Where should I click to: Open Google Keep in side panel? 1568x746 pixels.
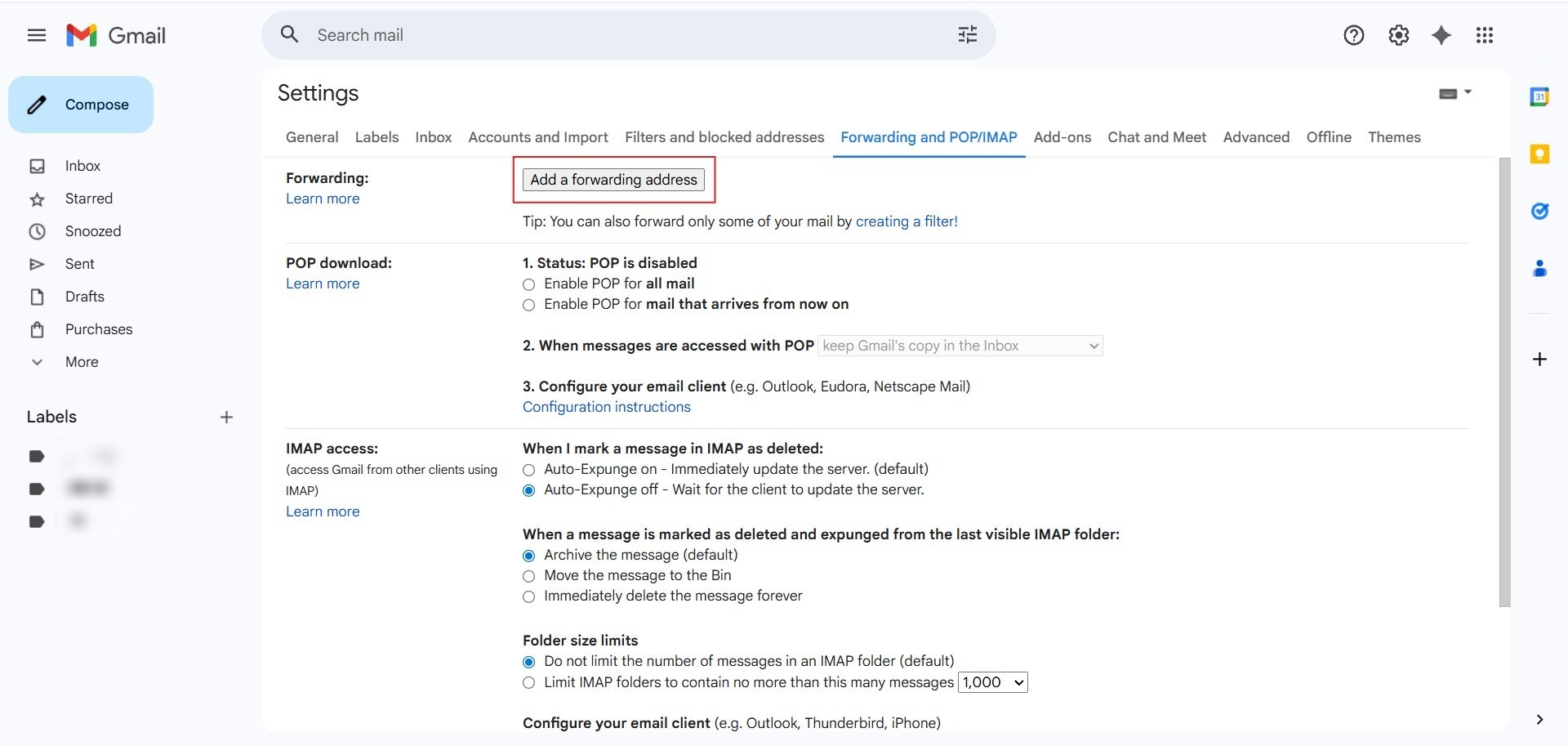pyautogui.click(x=1539, y=154)
